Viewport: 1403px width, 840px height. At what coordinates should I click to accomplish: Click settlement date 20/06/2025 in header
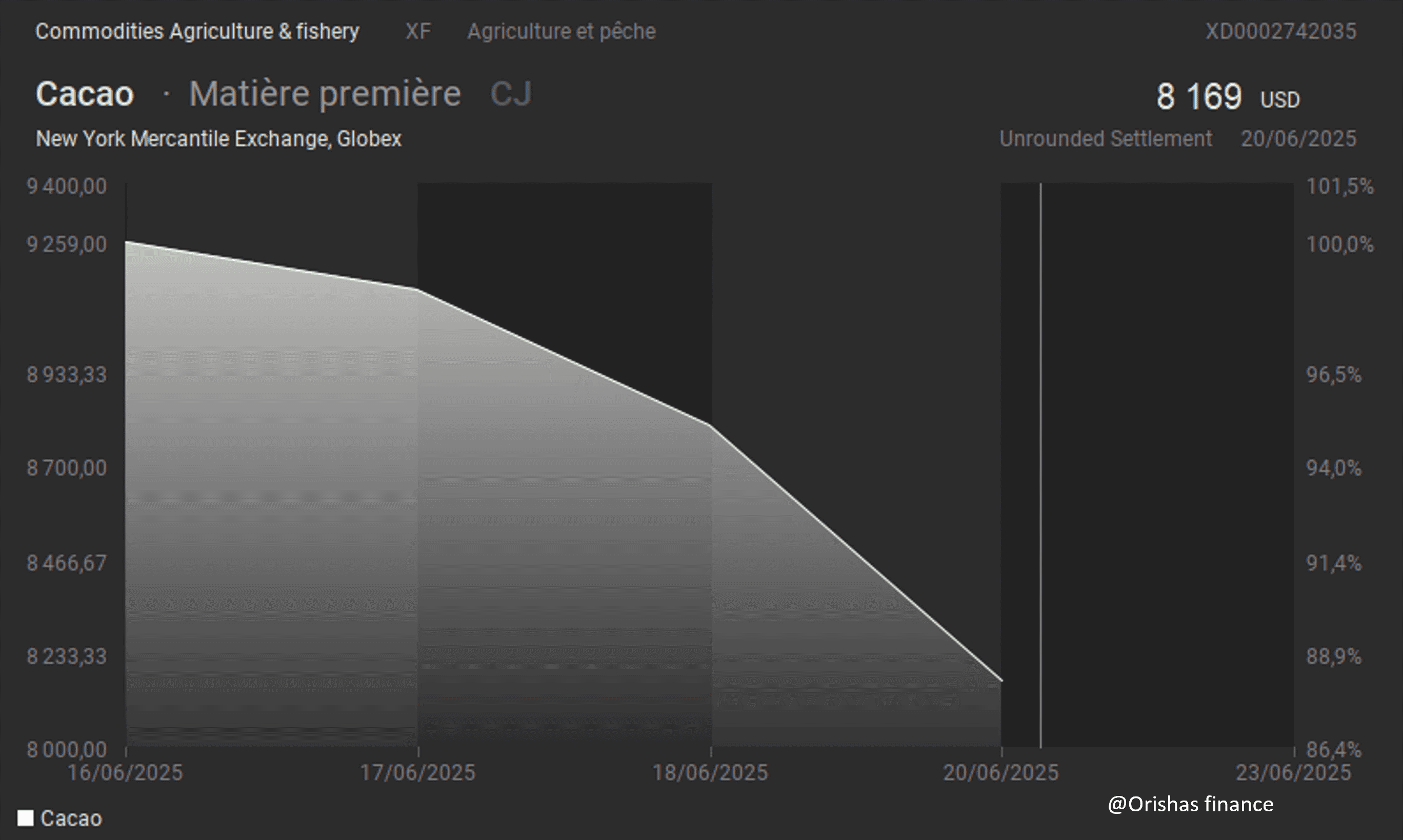point(1299,139)
